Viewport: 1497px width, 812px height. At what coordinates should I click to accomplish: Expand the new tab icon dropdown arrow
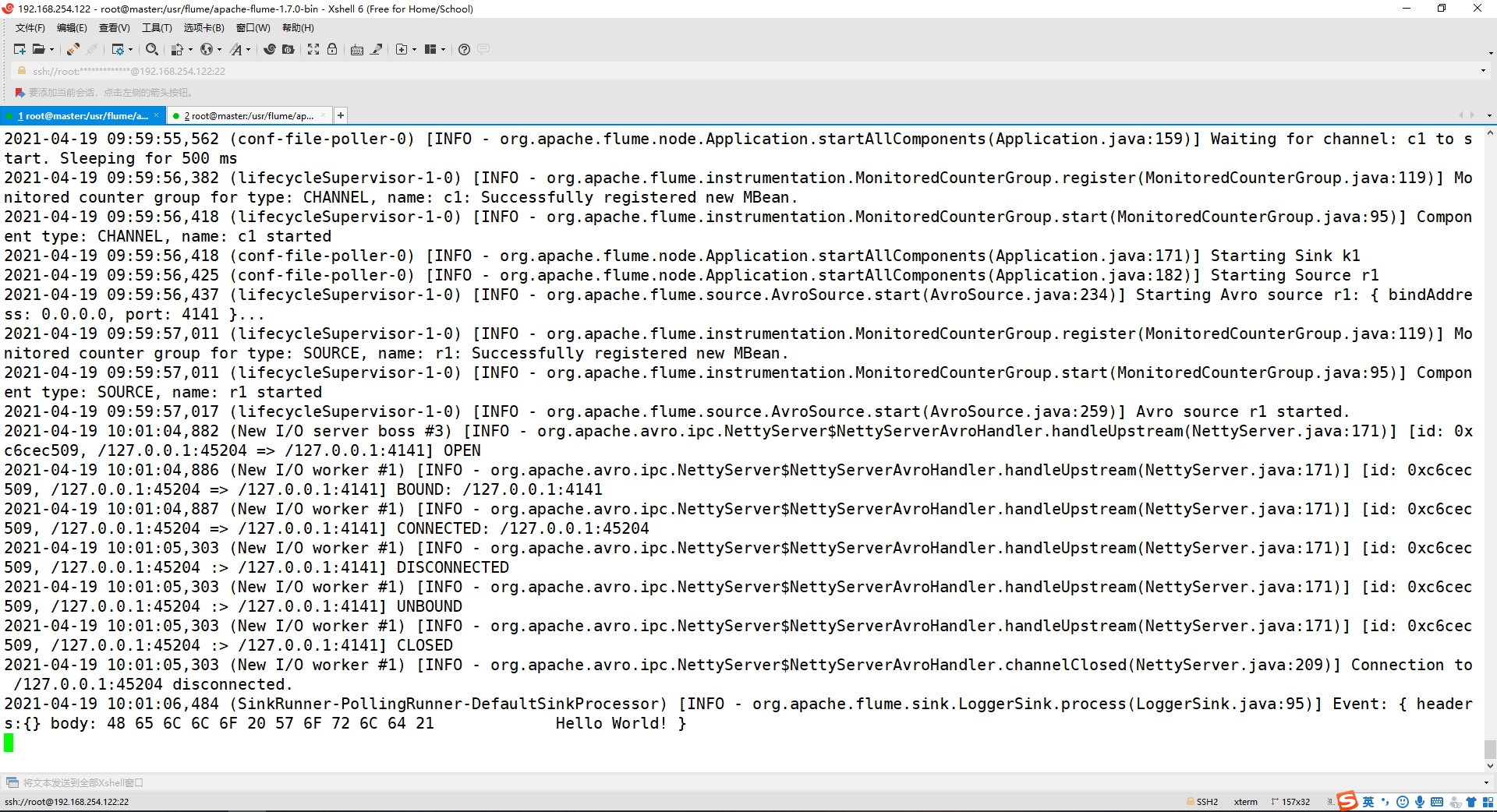tap(415, 49)
